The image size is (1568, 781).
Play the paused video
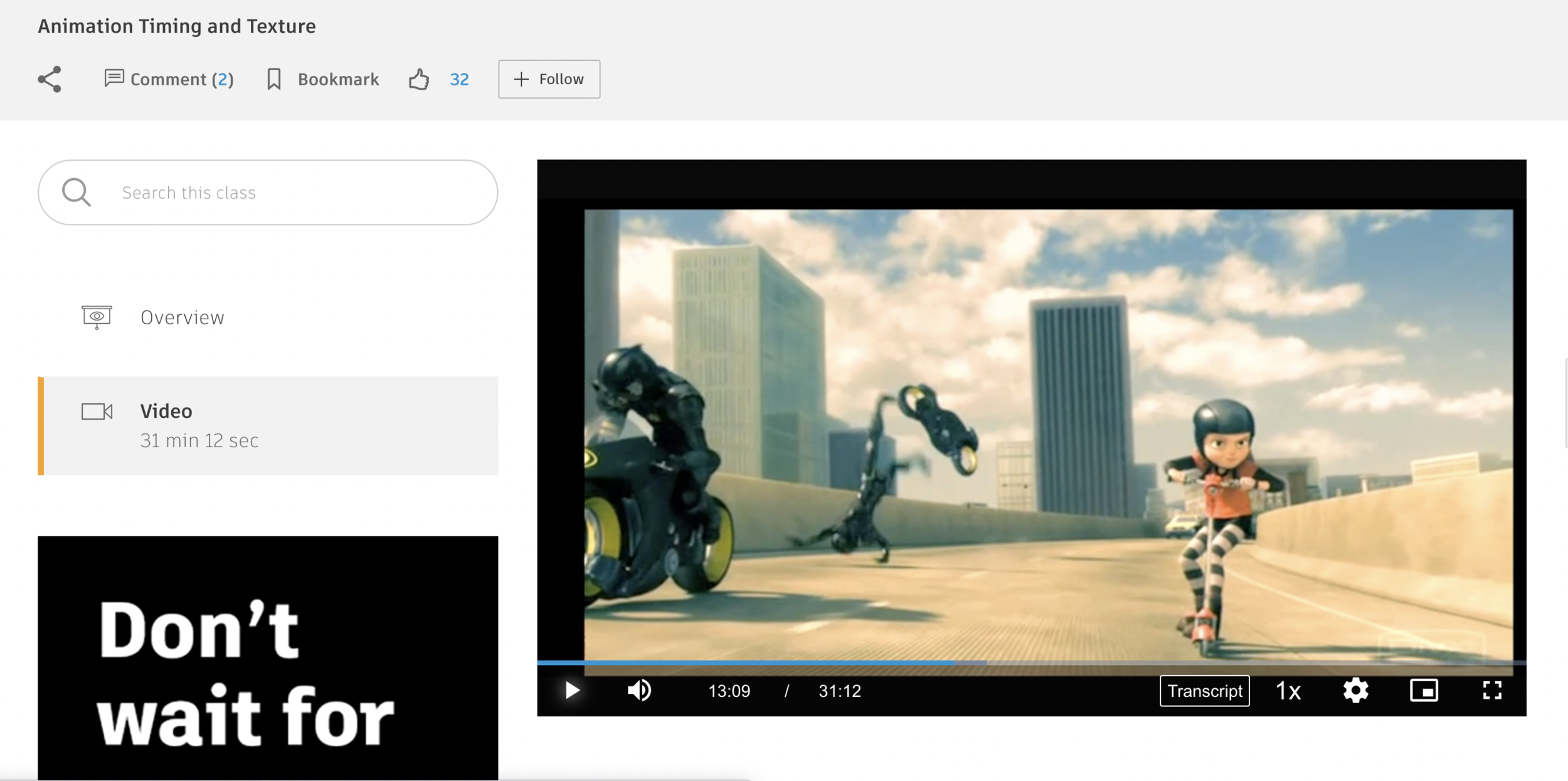pos(571,691)
